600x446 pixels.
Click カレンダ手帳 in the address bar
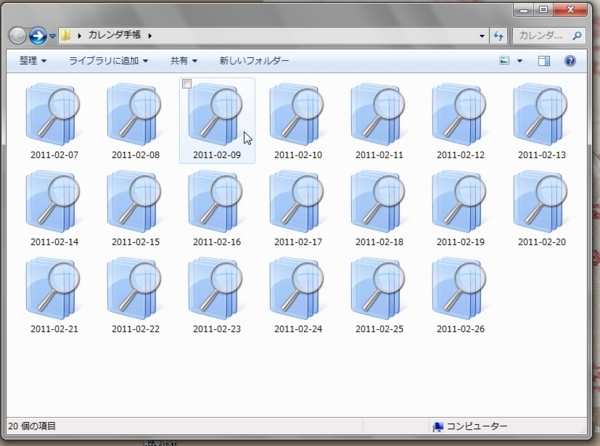click(114, 35)
